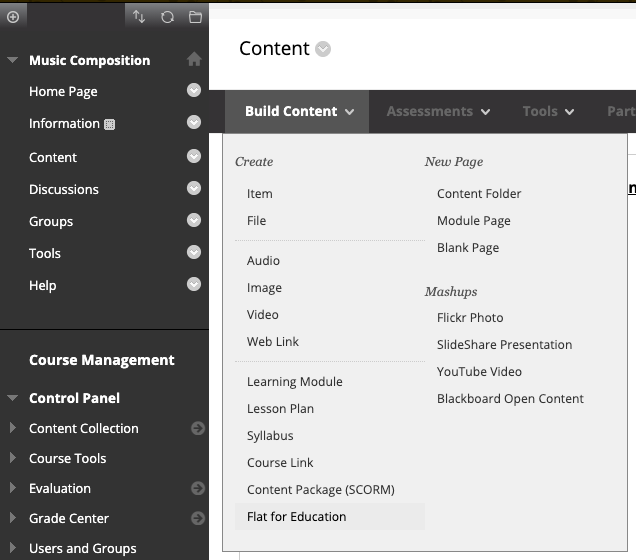Select SlideShare Presentation mashup
The height and width of the screenshot is (560, 636).
pyautogui.click(x=504, y=345)
